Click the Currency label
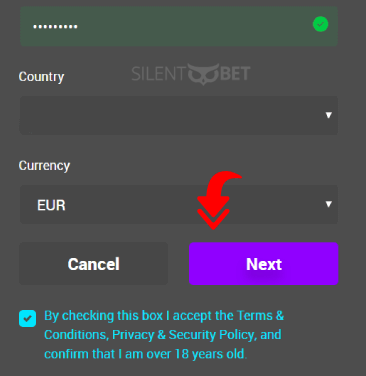This screenshot has width=366, height=376. (44, 166)
